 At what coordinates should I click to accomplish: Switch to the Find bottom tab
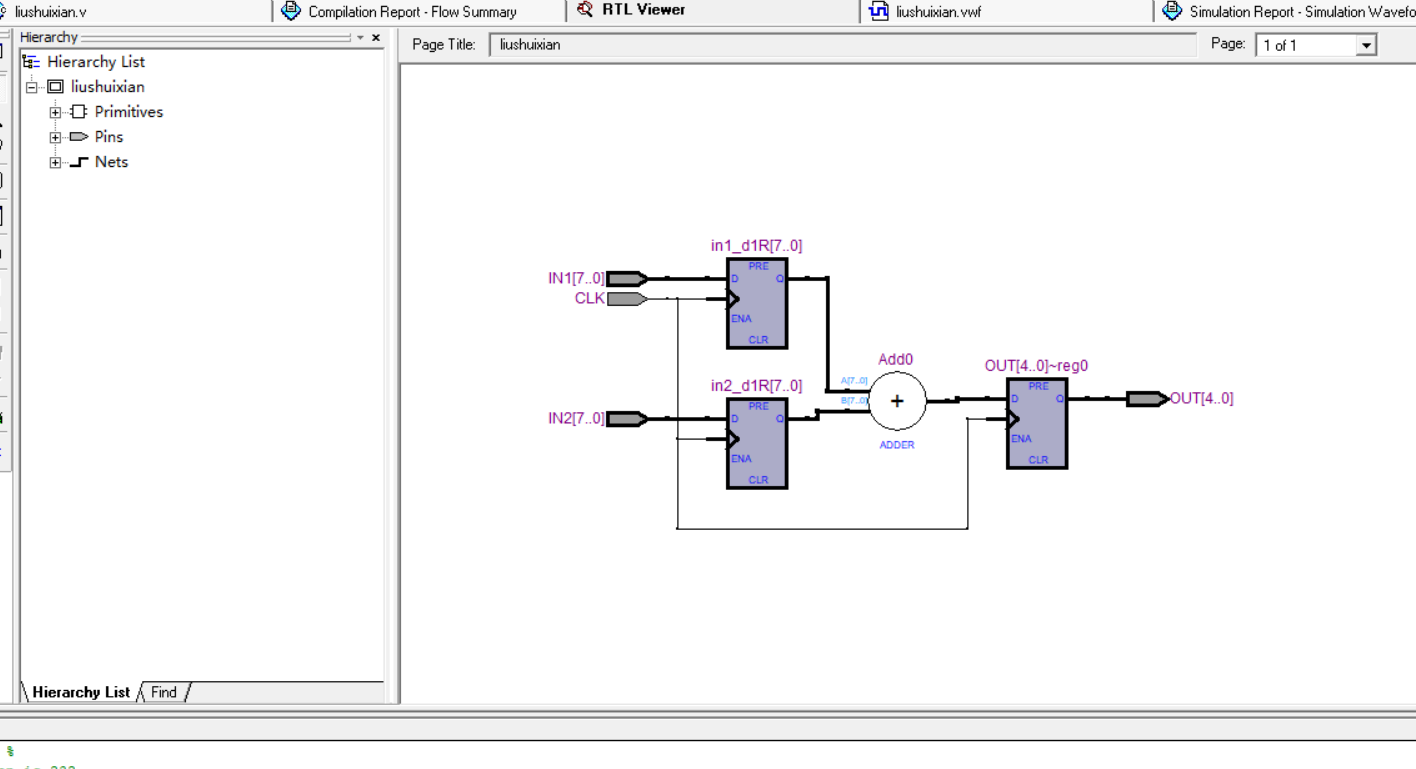164,692
